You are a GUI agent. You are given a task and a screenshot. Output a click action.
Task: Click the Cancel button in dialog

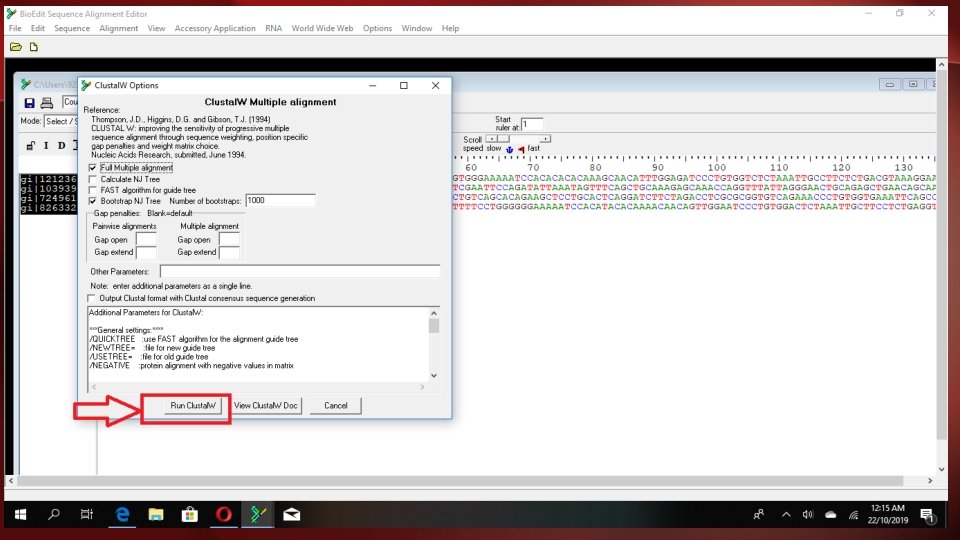pyautogui.click(x=336, y=405)
